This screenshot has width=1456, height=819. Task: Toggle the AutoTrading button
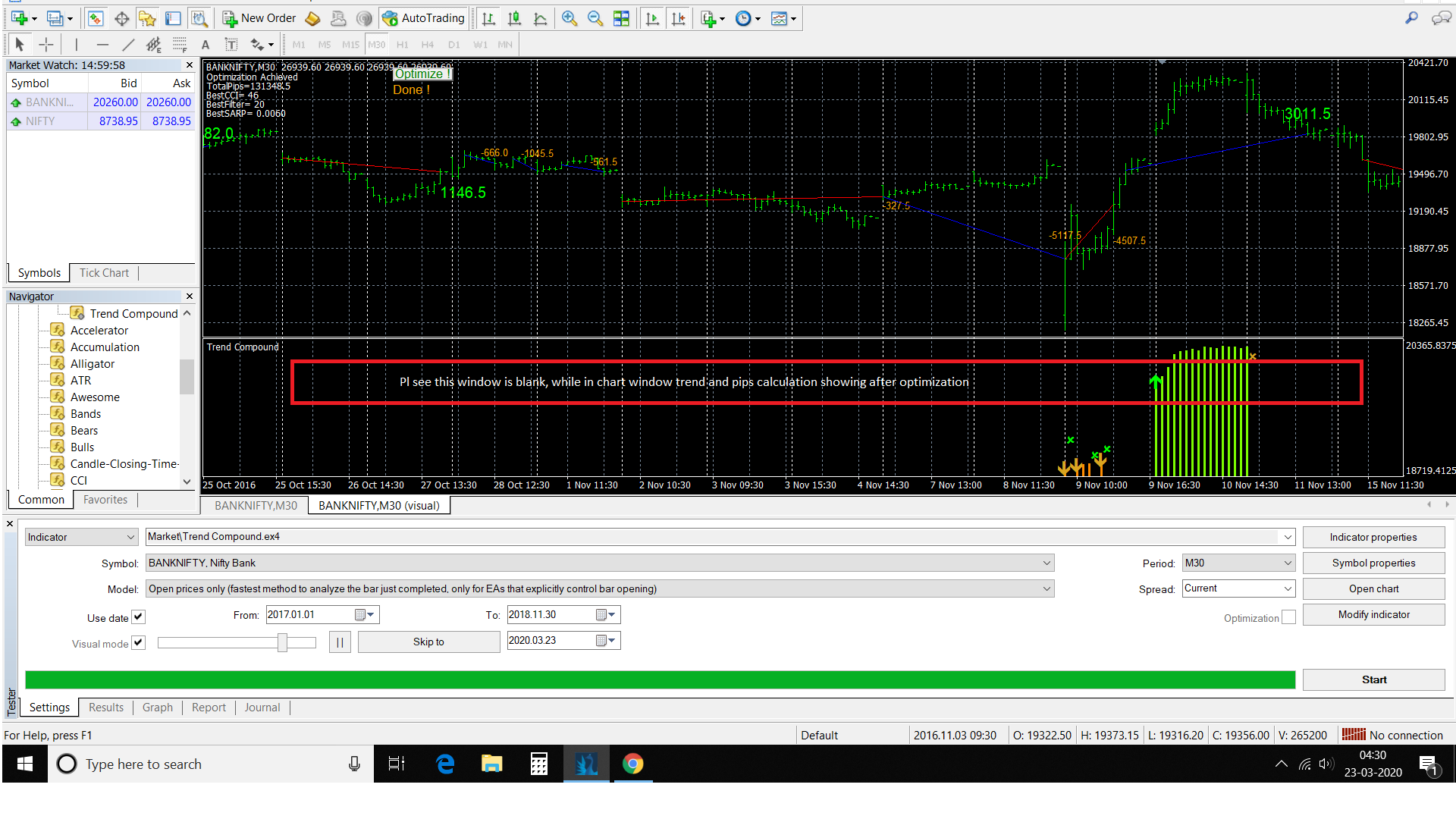coord(424,18)
